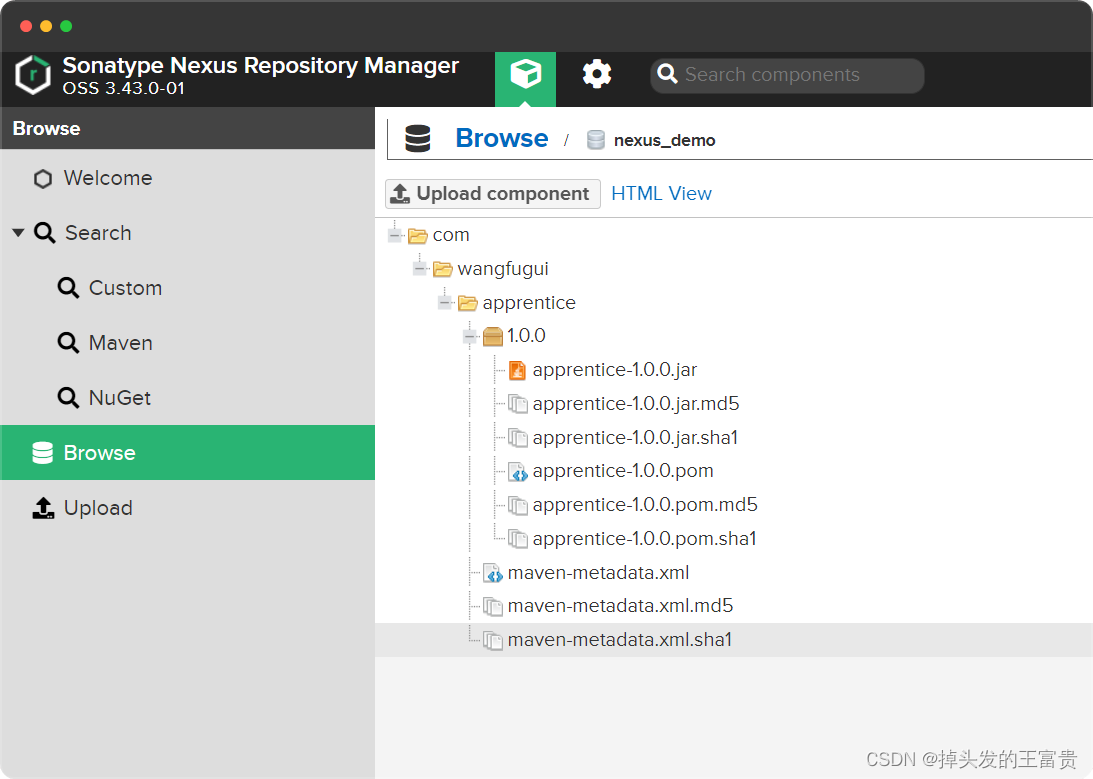Click the large database icon beside the Browse heading
The height and width of the screenshot is (779, 1093).
tap(418, 139)
